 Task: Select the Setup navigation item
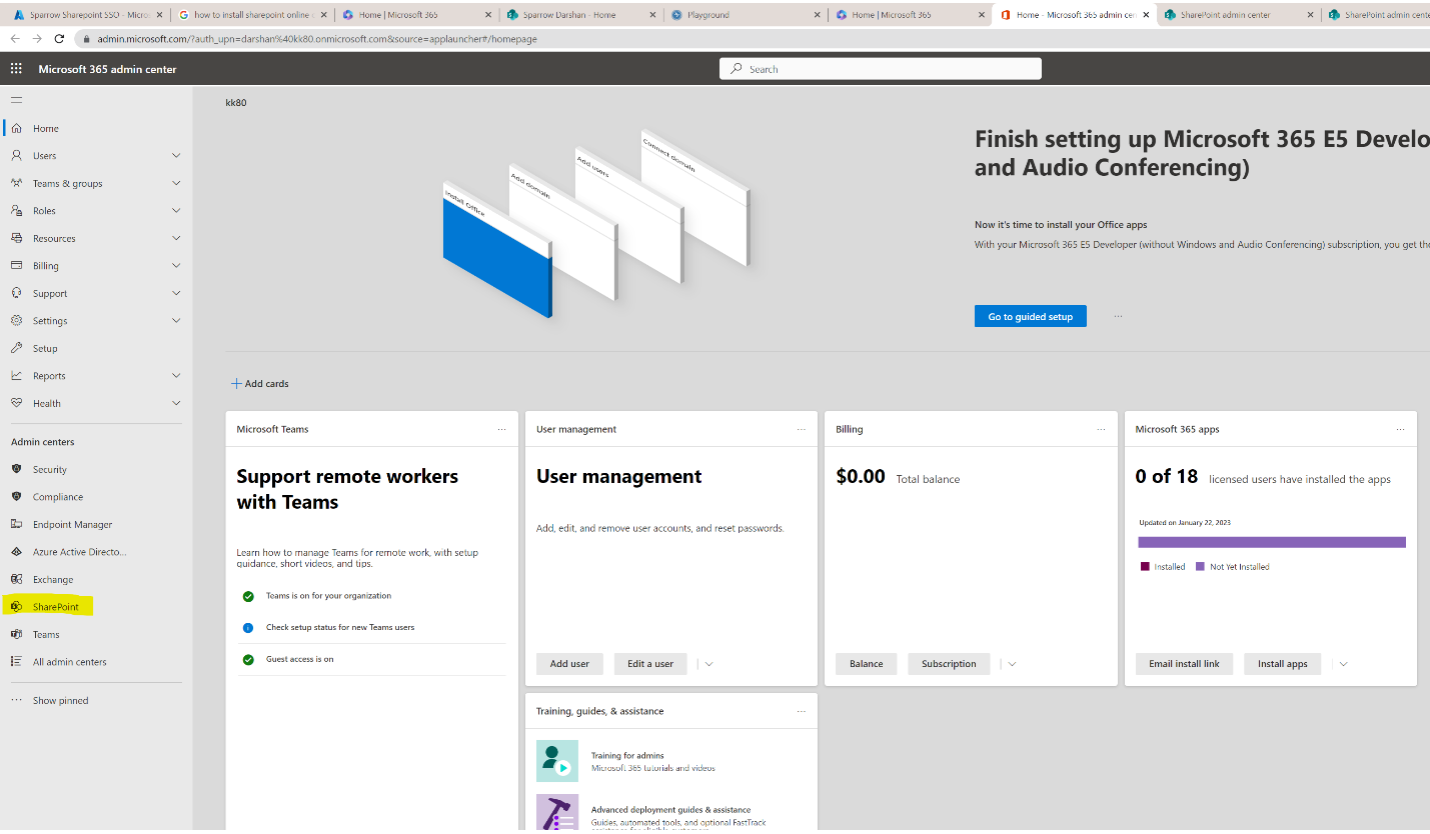45,349
